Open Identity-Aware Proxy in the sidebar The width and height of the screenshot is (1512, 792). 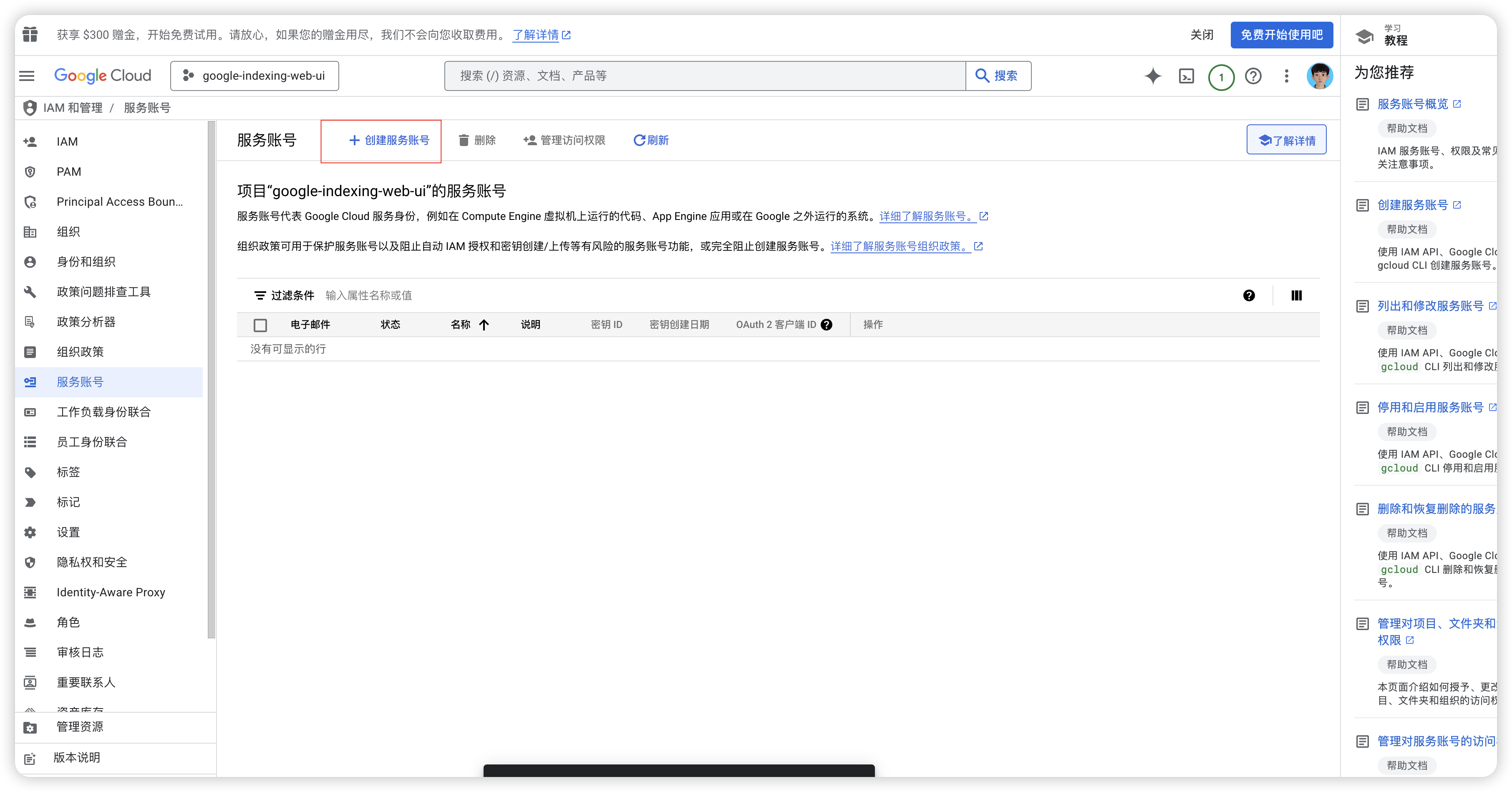109,593
